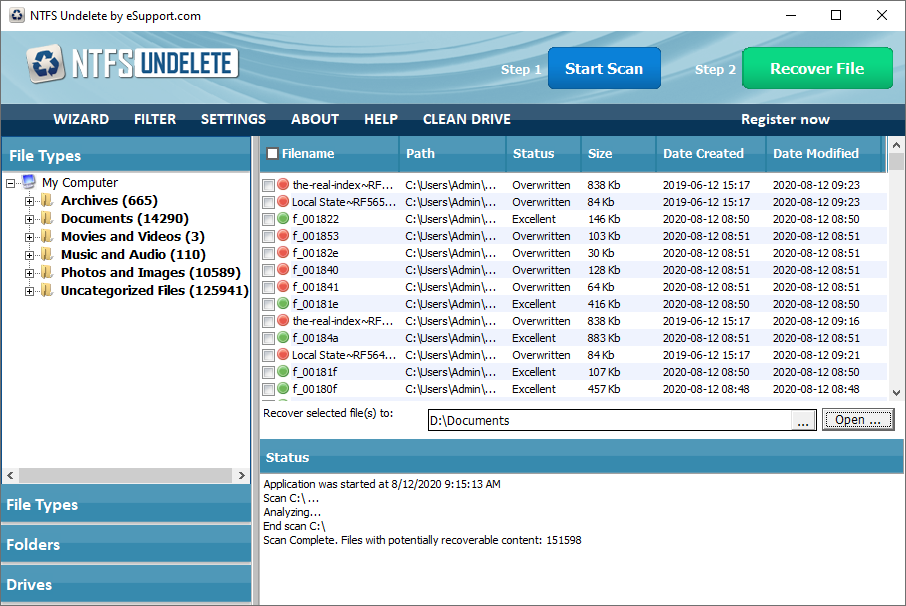Click the tree panel horizontal scrollbar thumb
The height and width of the screenshot is (606, 906).
pyautogui.click(x=125, y=475)
